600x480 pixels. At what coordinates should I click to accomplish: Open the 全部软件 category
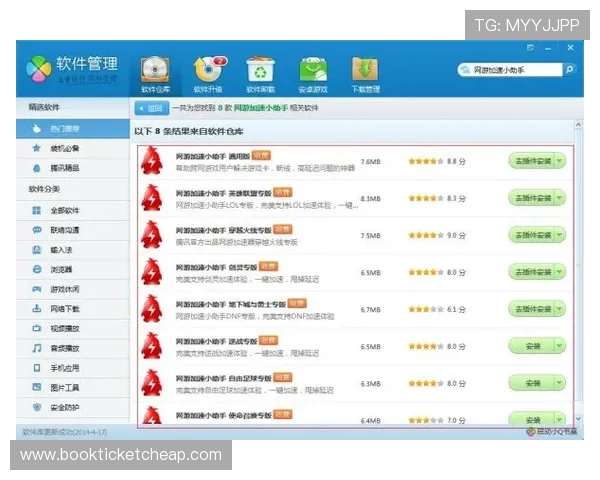click(70, 210)
